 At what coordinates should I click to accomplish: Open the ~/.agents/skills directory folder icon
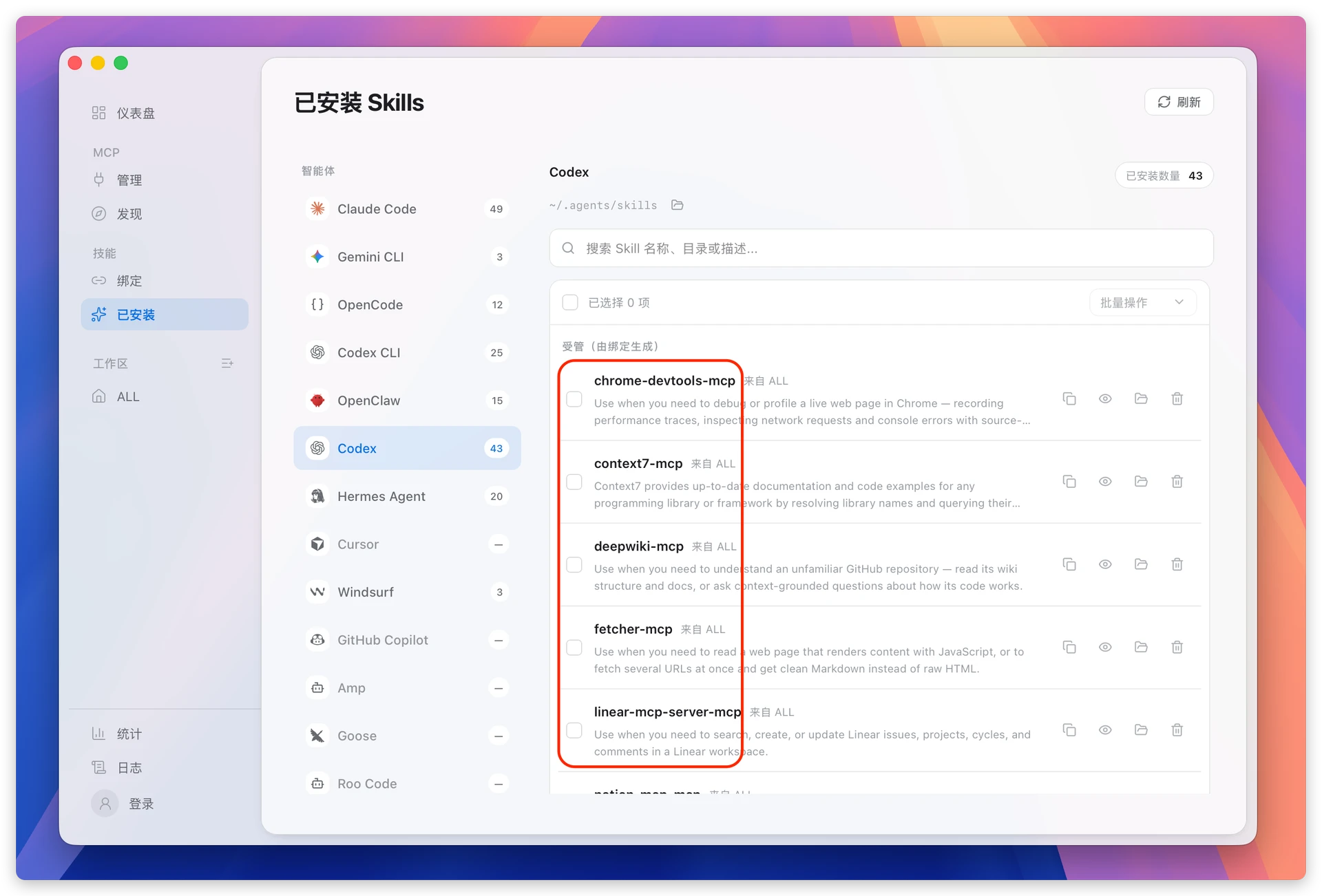[x=678, y=205]
